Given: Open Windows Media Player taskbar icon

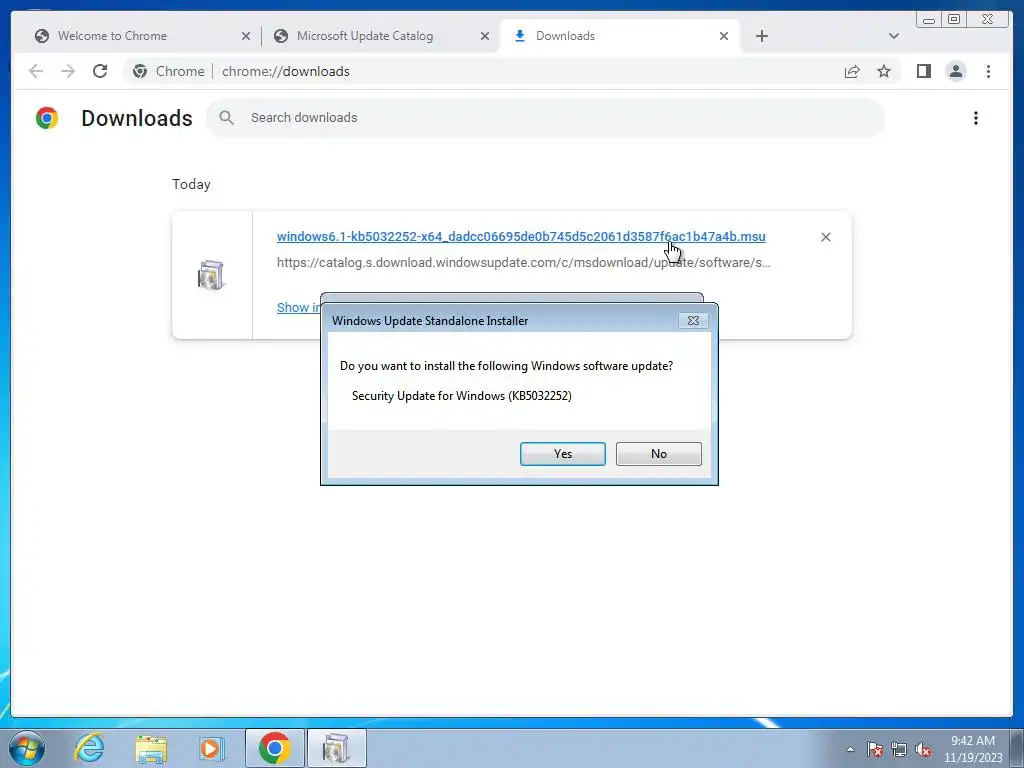Looking at the screenshot, I should point(210,748).
